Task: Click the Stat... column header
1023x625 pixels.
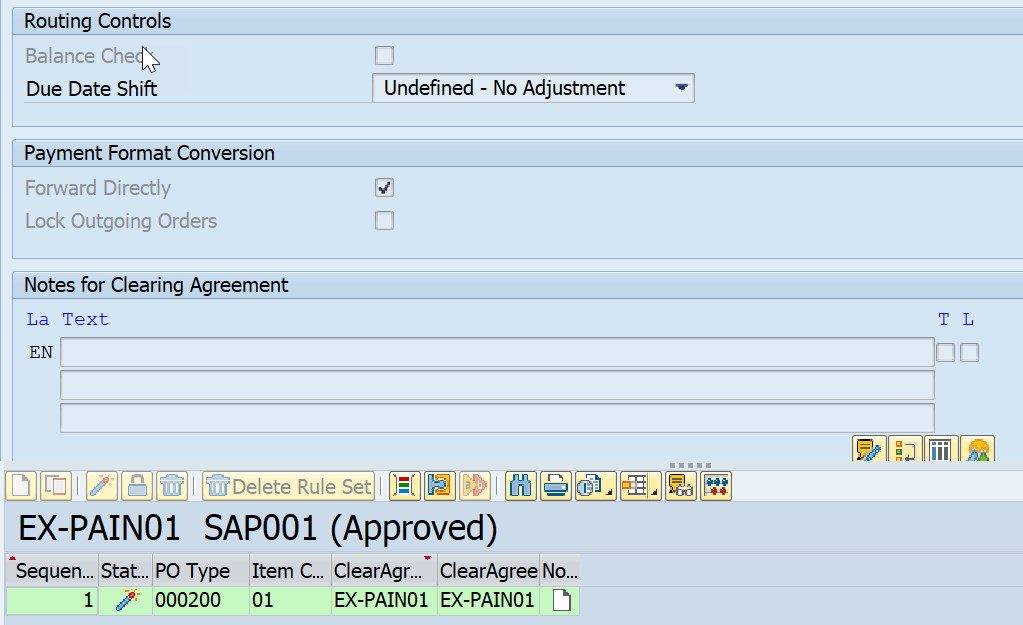Action: [125, 571]
